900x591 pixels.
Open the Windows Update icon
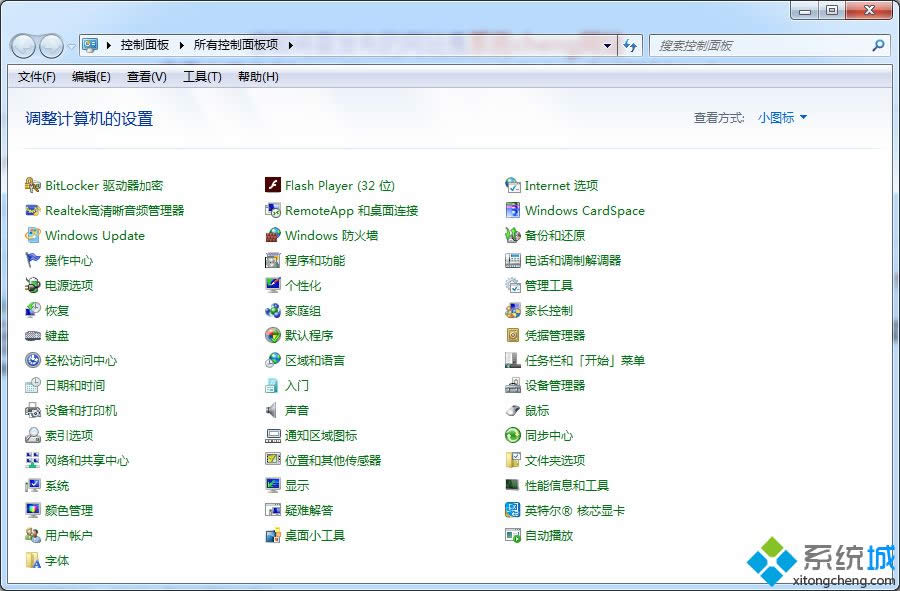[33, 235]
